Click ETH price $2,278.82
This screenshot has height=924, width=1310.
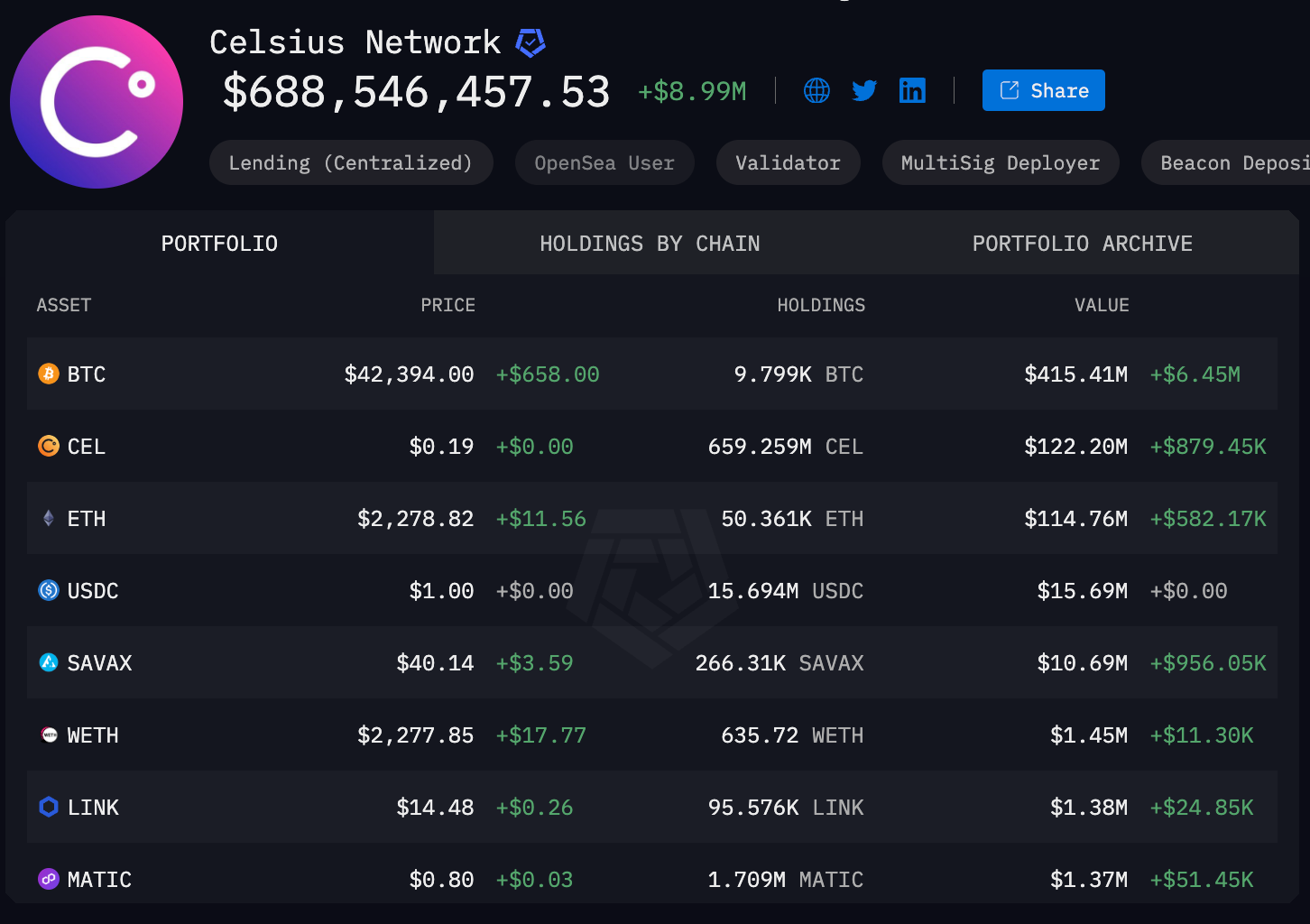[x=415, y=518]
